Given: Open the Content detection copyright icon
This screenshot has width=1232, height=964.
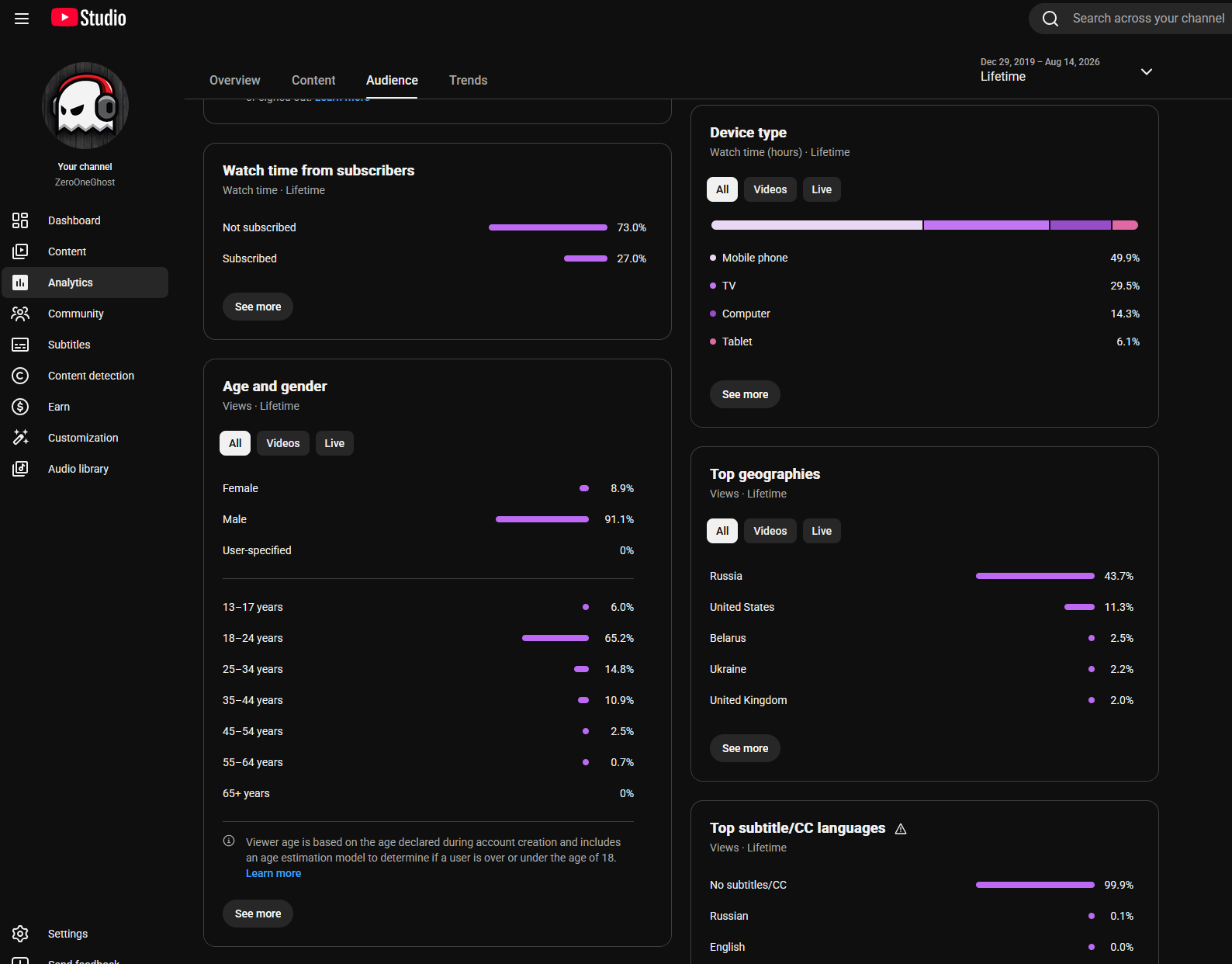Looking at the screenshot, I should (20, 376).
